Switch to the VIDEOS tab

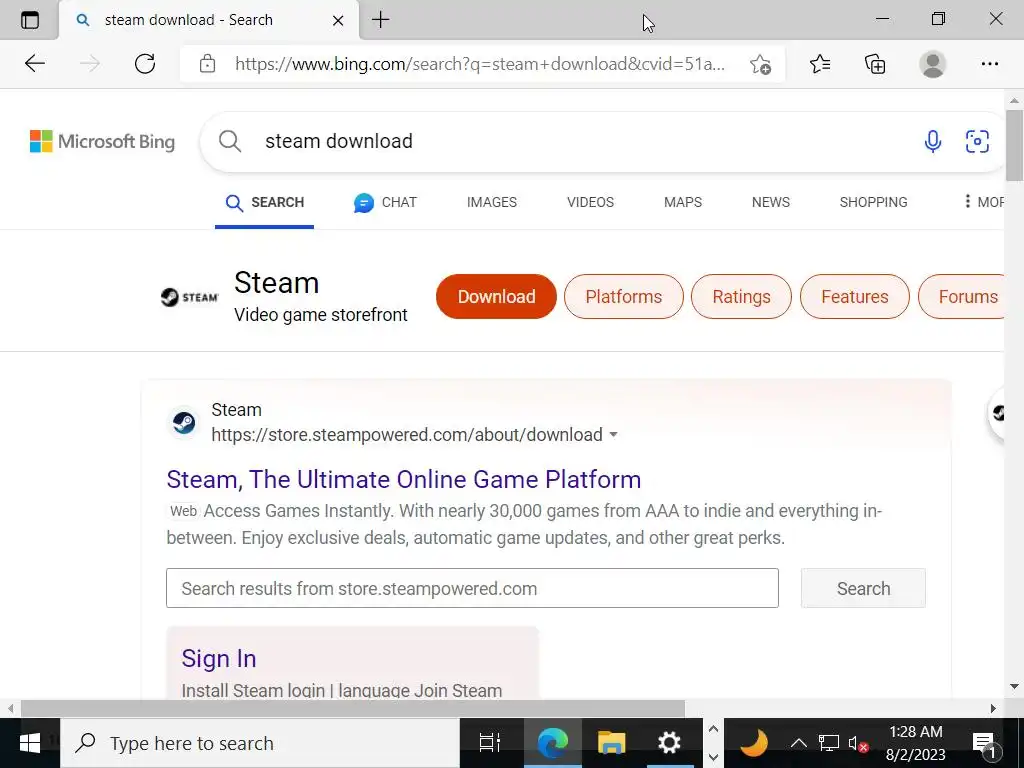(590, 202)
